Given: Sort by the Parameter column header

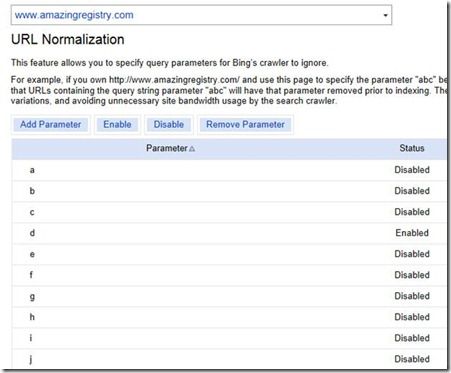Looking at the screenshot, I should 167,148.
